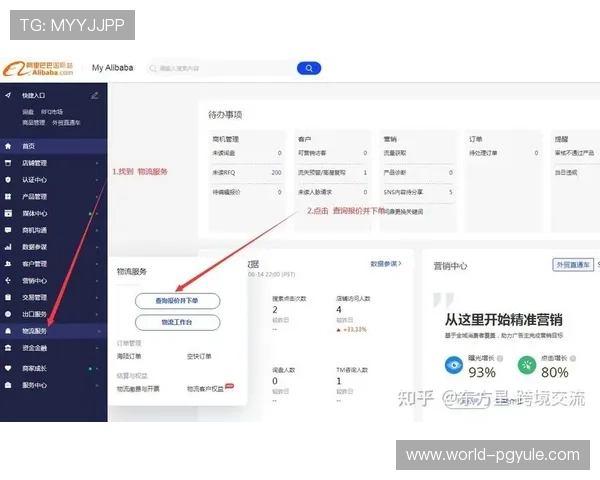The height and width of the screenshot is (480, 600).
Task: Select the 物流服务 menu label
Action: pos(34,331)
